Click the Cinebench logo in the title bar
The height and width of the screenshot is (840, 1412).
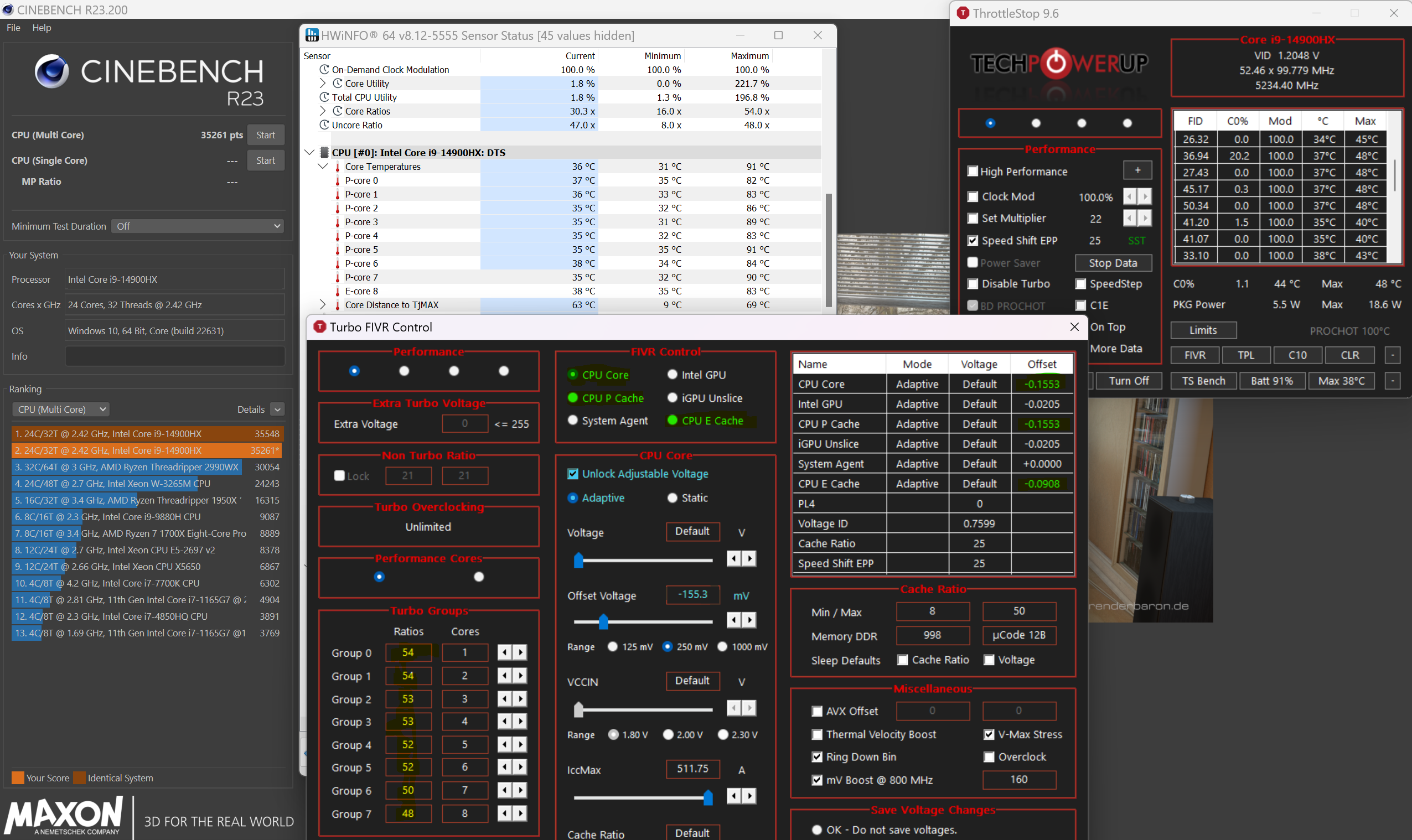pyautogui.click(x=7, y=9)
